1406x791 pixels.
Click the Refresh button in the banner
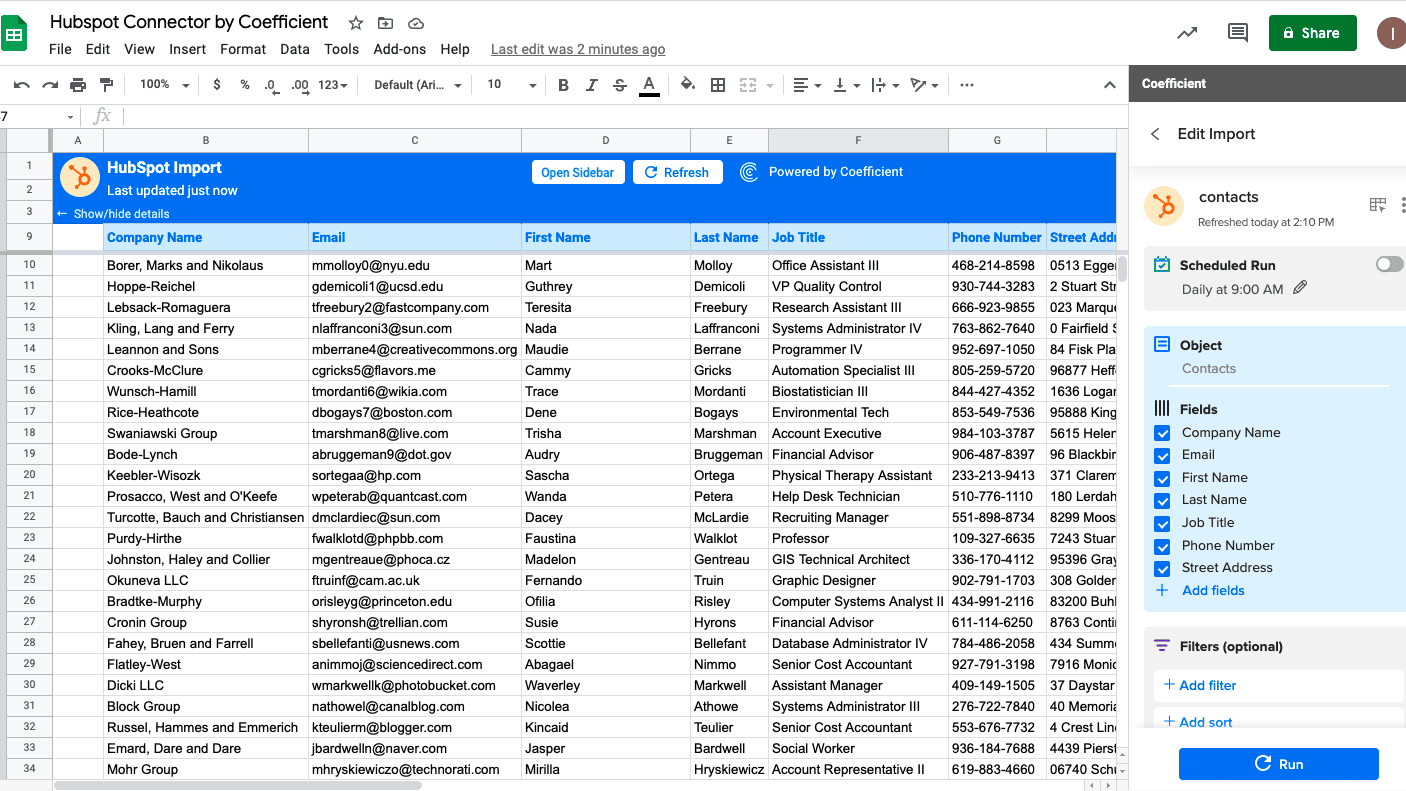point(677,172)
